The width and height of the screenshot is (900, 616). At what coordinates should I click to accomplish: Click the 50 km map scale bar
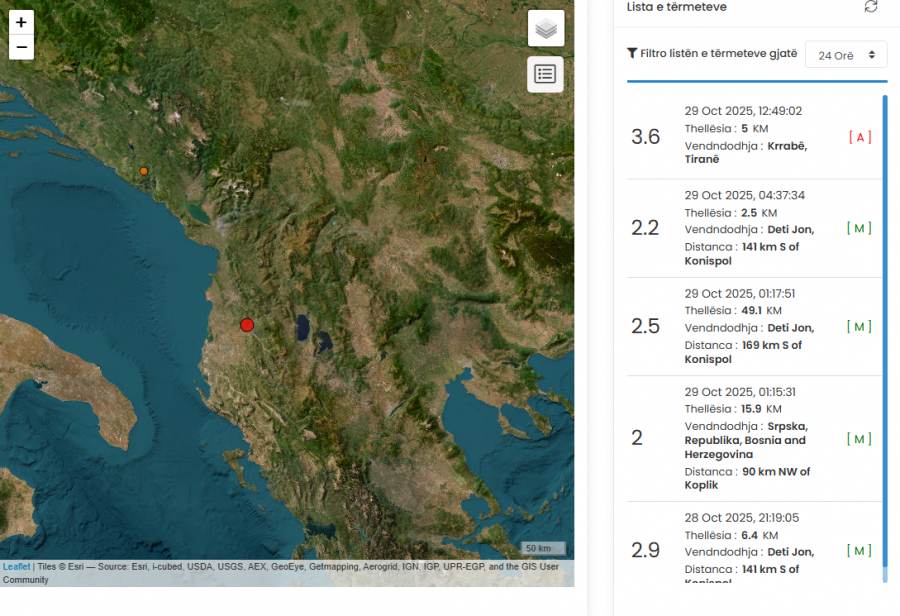coord(543,548)
